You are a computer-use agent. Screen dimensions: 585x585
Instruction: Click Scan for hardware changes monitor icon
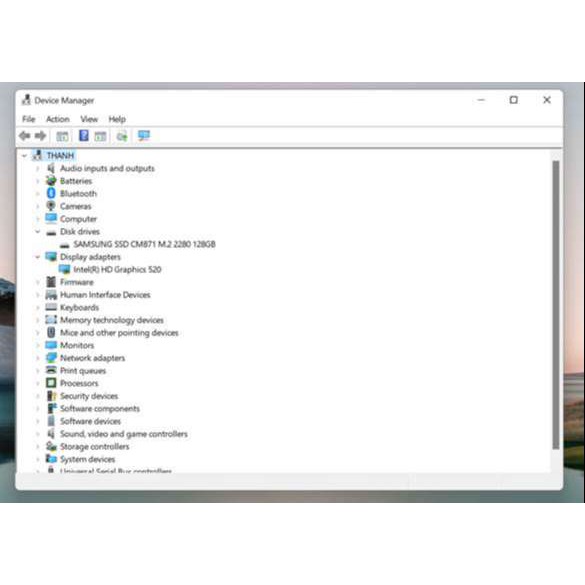pos(144,135)
